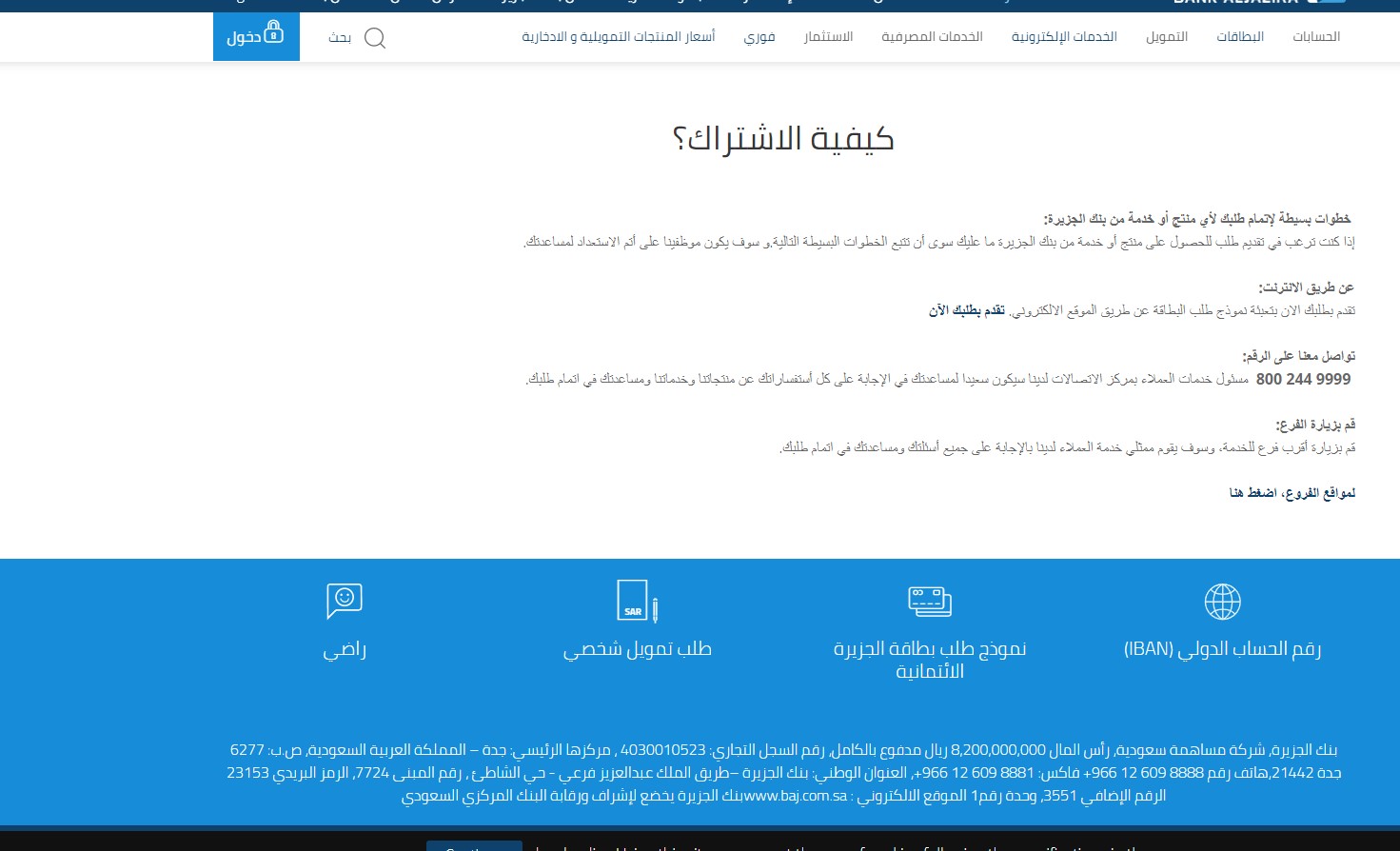Click the راضي smiley chat icon
The image size is (1400, 851).
click(345, 601)
